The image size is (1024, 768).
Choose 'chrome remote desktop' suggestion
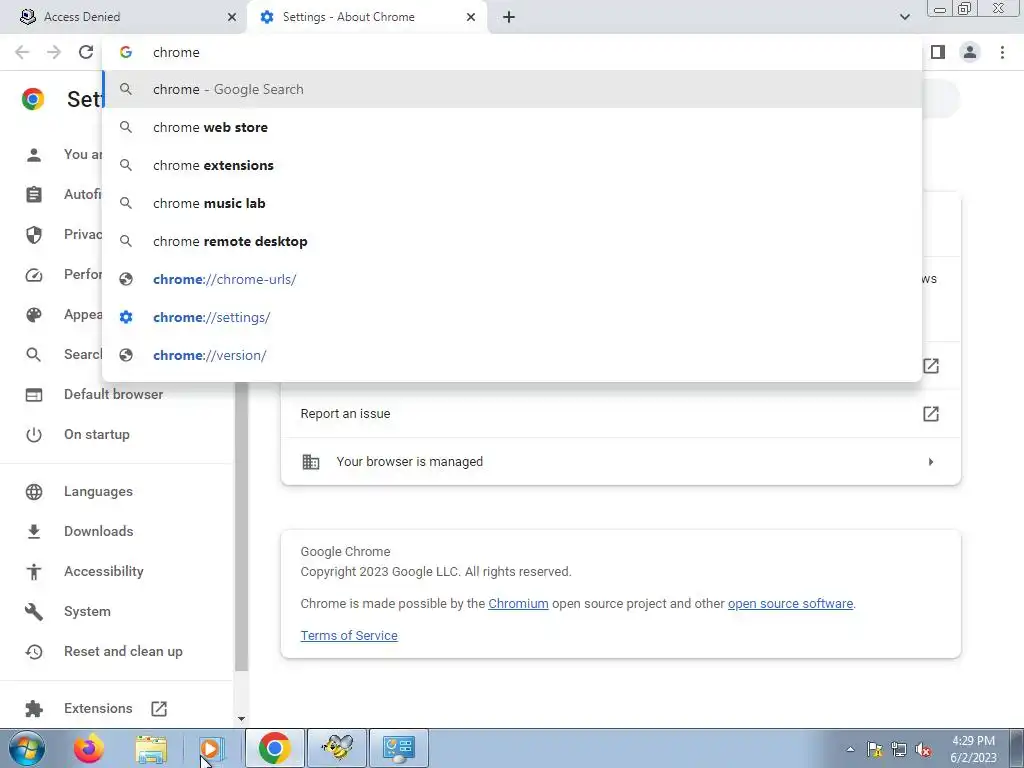point(513,241)
